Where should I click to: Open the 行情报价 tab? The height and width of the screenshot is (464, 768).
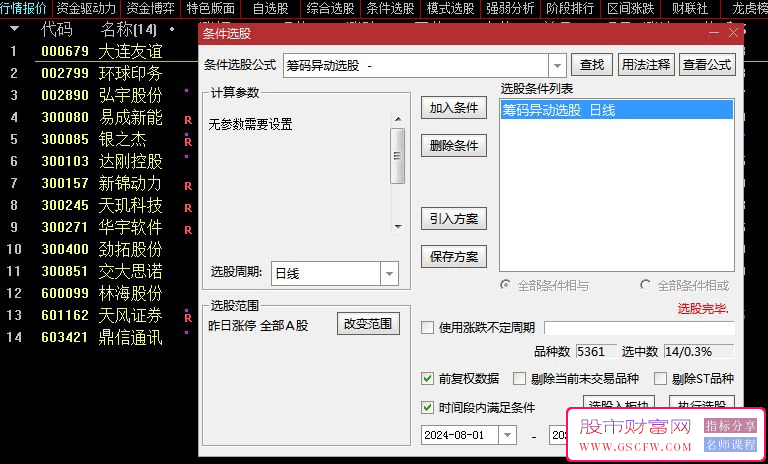coord(23,8)
